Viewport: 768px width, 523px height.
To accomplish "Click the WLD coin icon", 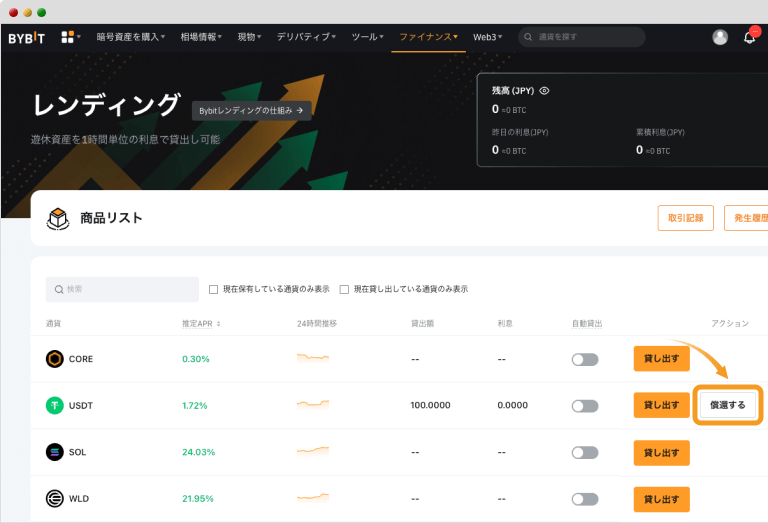I will pos(54,499).
